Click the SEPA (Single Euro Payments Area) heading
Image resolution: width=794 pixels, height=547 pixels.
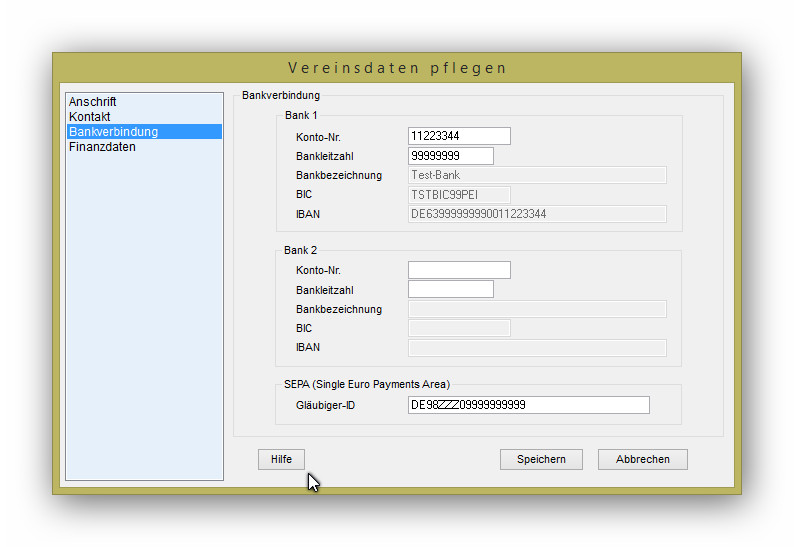(x=367, y=384)
